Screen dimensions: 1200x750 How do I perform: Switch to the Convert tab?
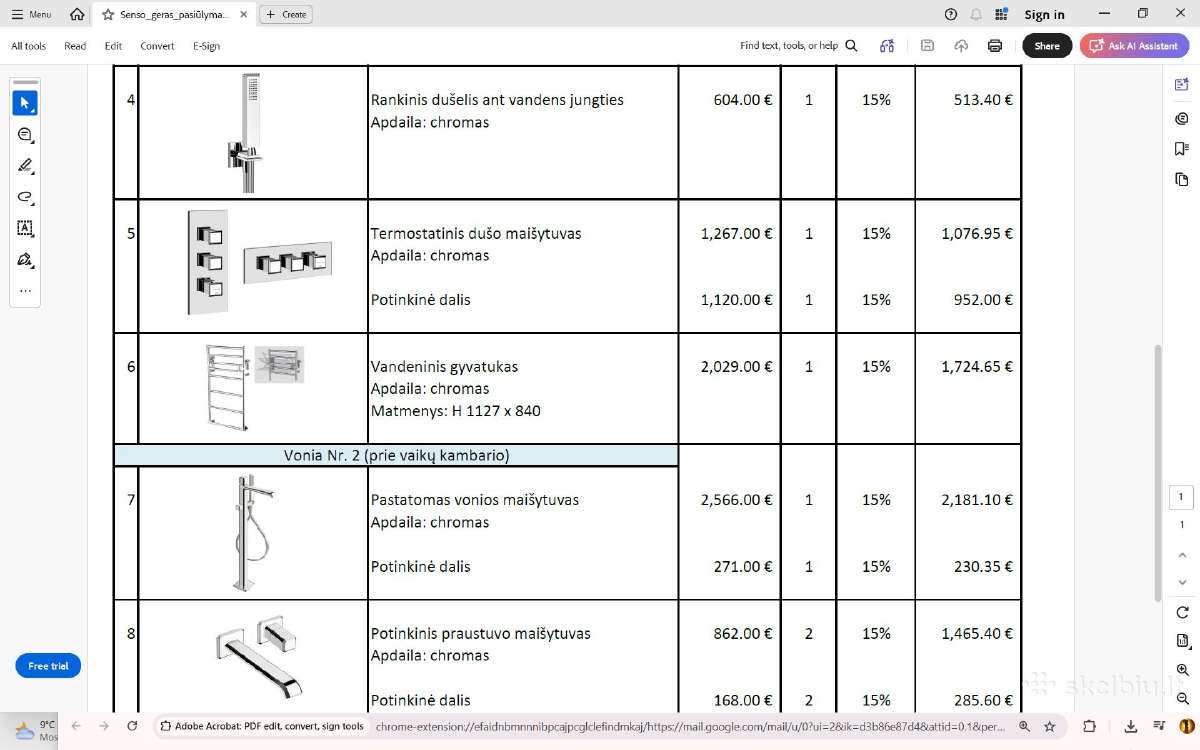(157, 46)
